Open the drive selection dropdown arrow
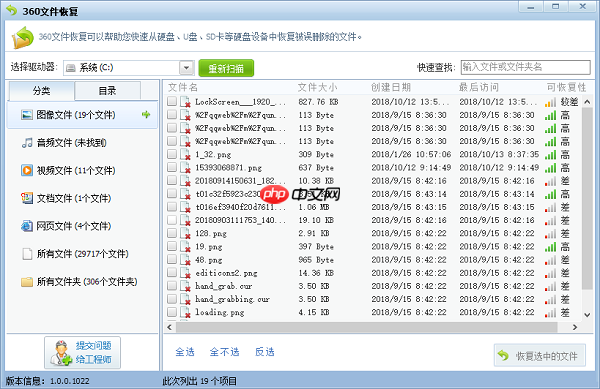 (187, 68)
